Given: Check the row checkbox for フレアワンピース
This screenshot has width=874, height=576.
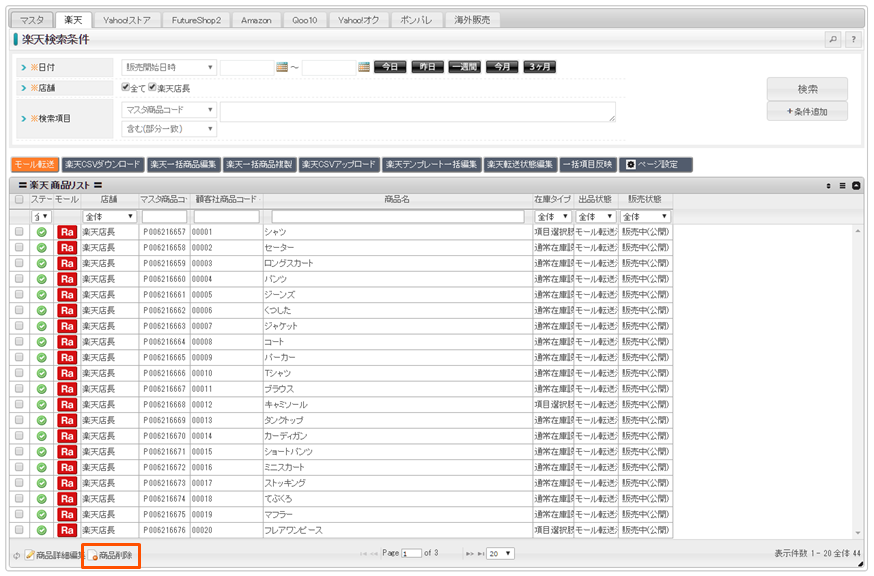Looking at the screenshot, I should click(19, 530).
